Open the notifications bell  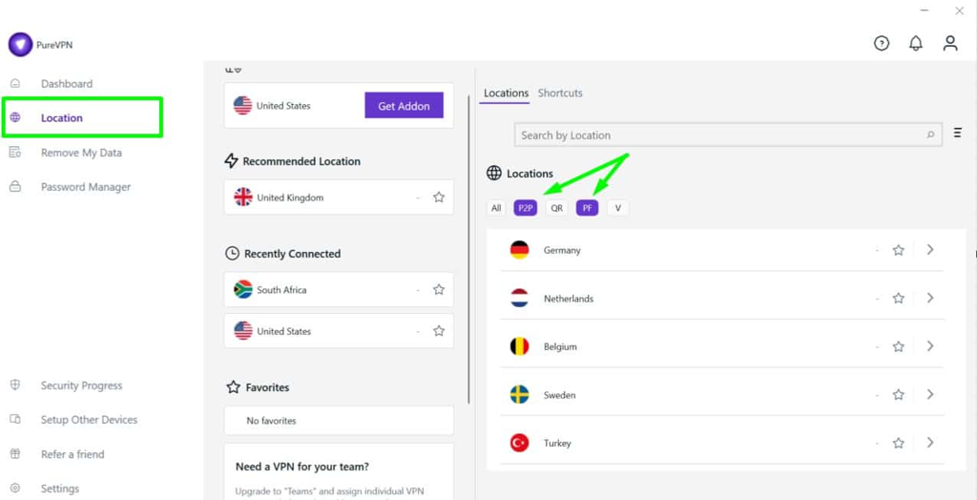pos(915,43)
